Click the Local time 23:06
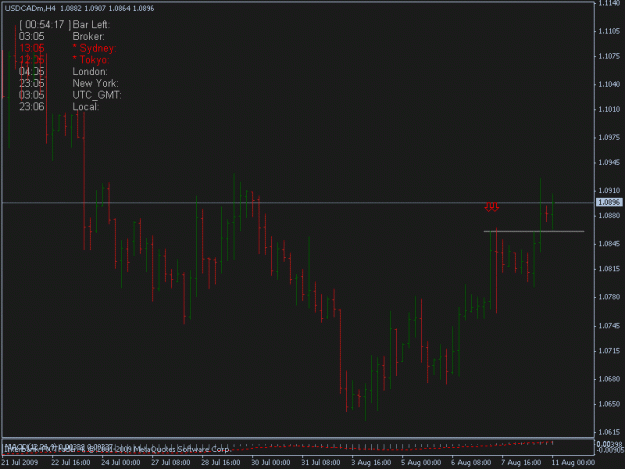 pos(31,107)
